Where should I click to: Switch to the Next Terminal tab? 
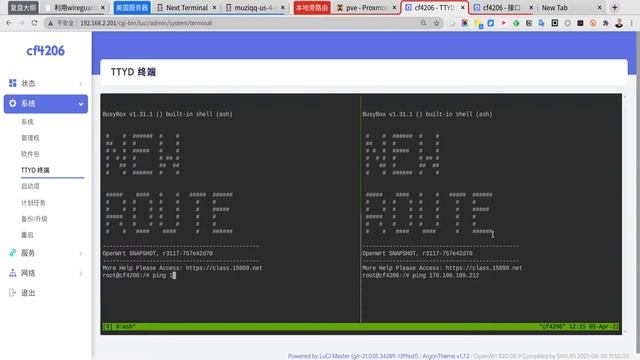pyautogui.click(x=186, y=7)
